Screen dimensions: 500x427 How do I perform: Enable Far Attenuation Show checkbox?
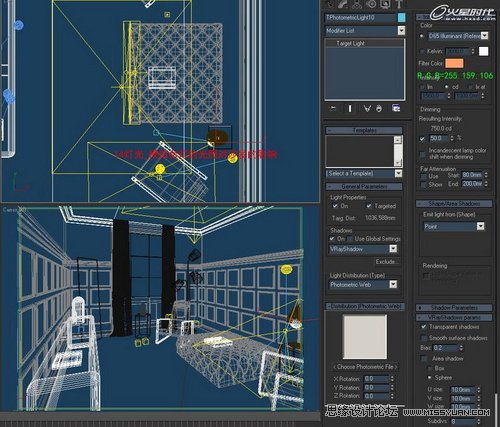tap(423, 184)
